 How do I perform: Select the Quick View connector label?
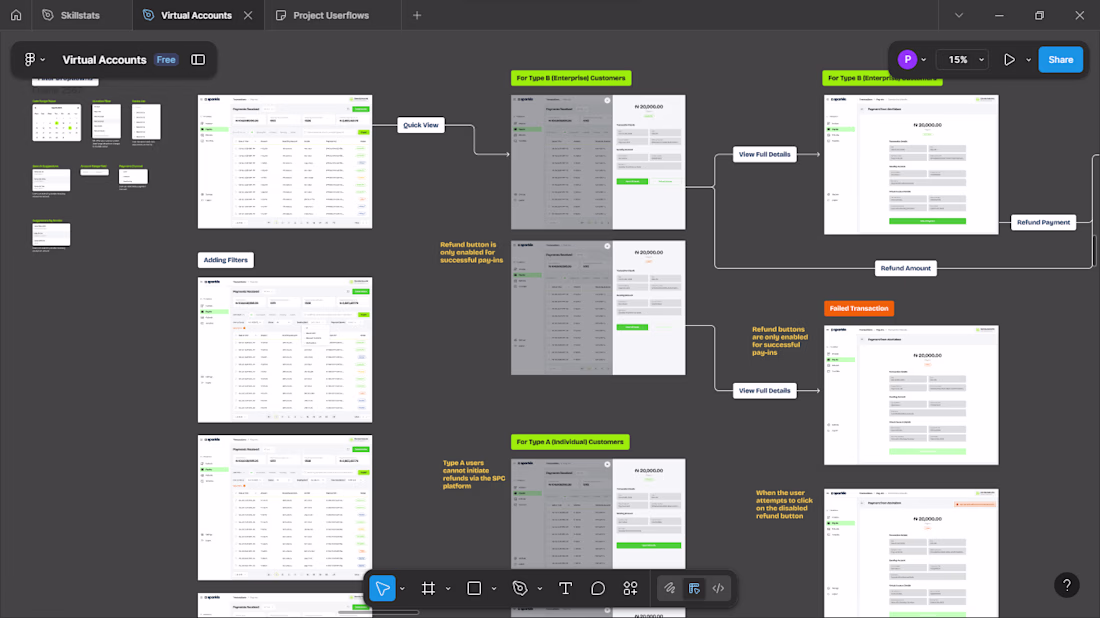click(x=421, y=125)
